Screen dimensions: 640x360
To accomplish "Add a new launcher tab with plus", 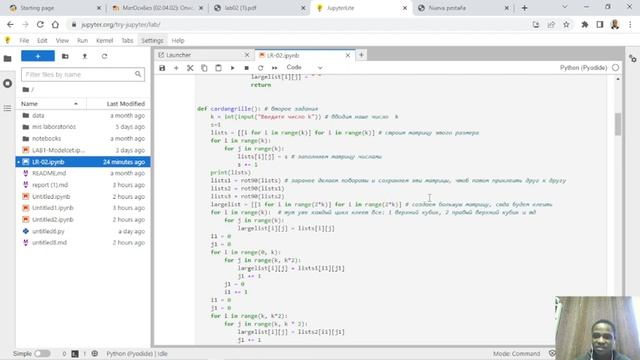I will coord(361,55).
